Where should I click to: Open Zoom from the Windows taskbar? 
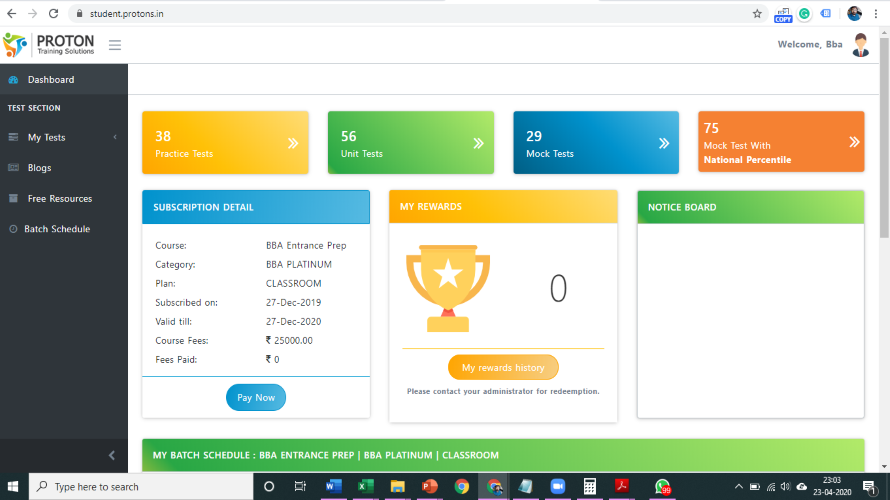[x=557, y=486]
